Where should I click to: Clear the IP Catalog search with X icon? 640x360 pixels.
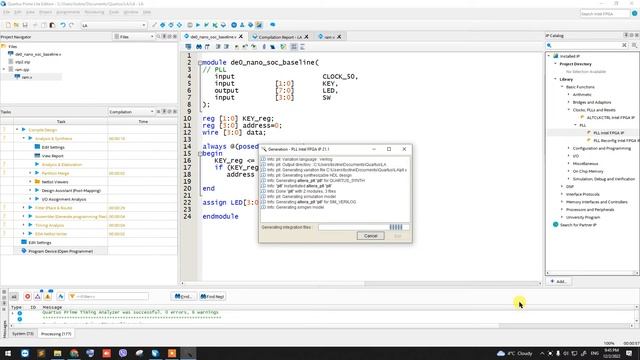624,45
